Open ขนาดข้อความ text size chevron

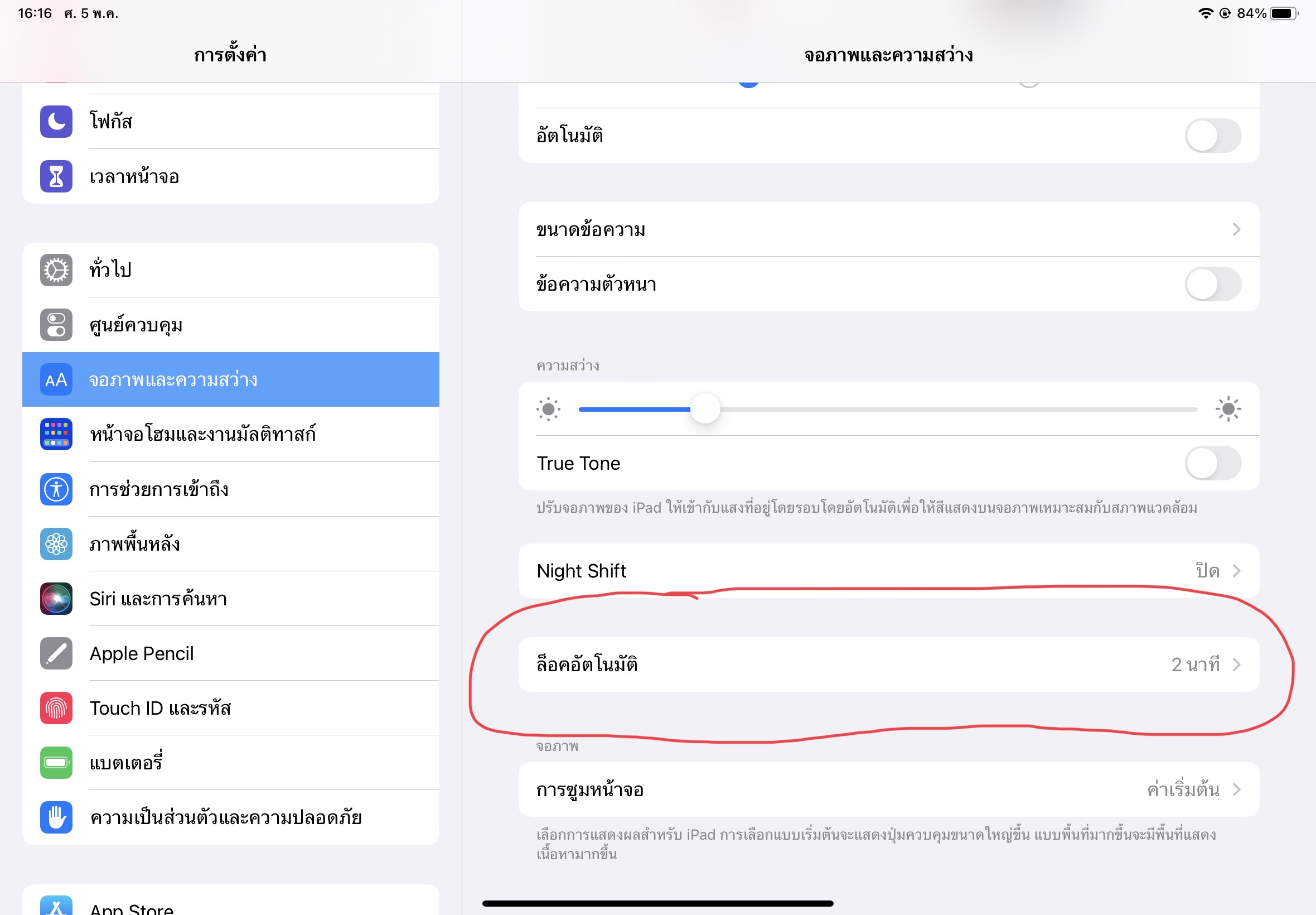tap(1236, 230)
